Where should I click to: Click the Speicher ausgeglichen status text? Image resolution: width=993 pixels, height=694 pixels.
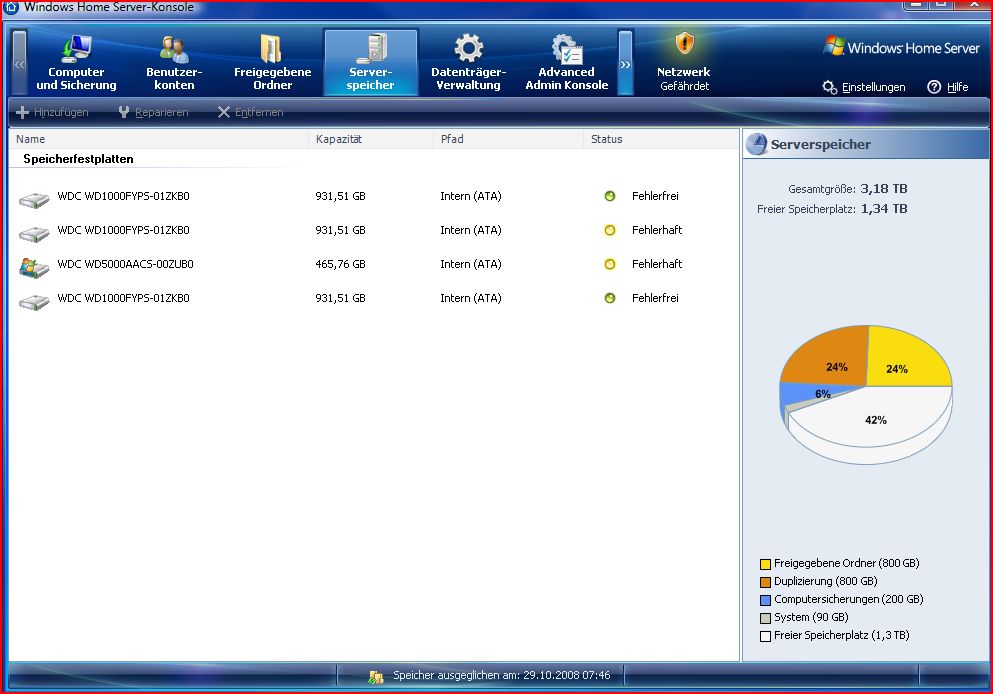(502, 675)
